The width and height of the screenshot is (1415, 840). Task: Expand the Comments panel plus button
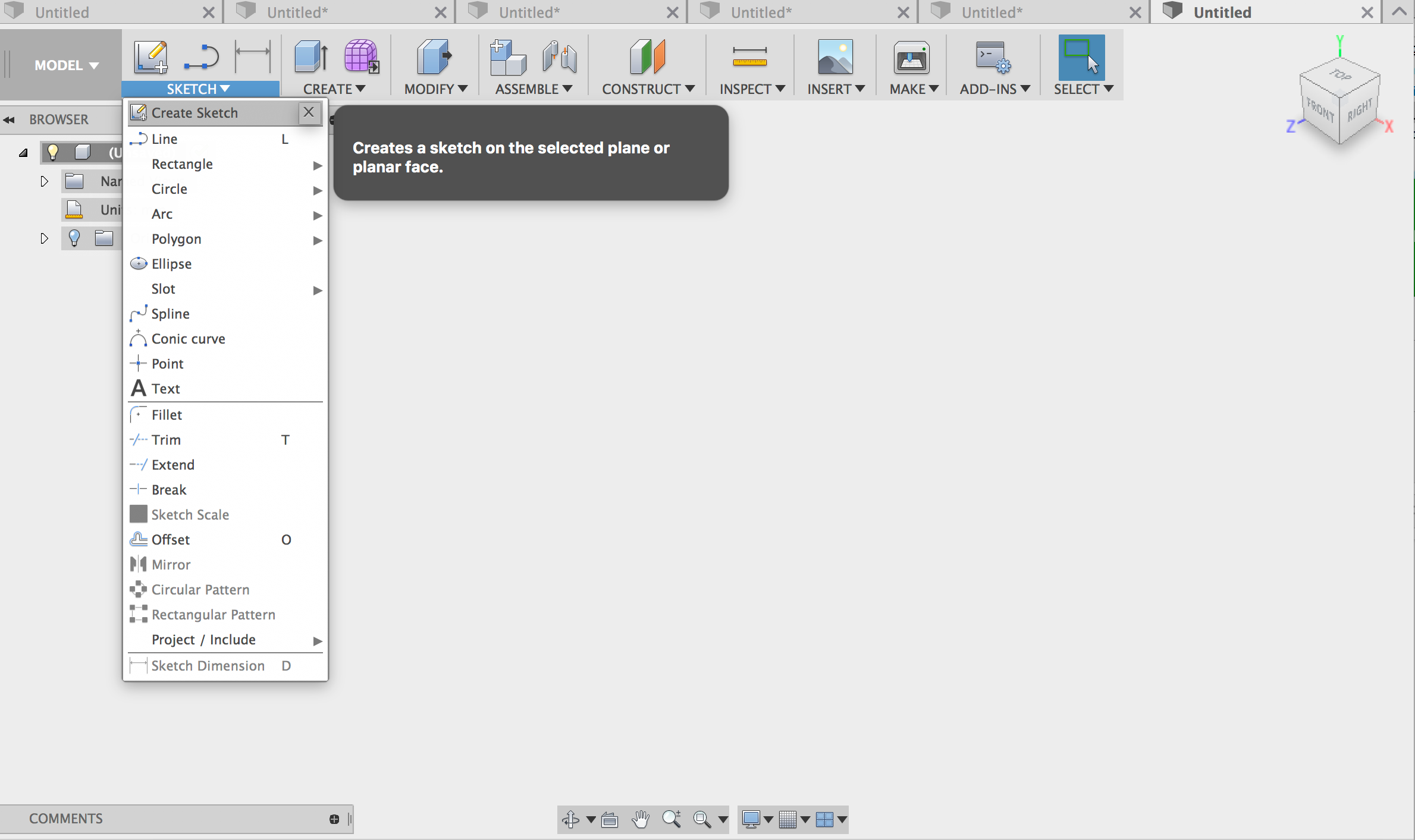pyautogui.click(x=334, y=819)
